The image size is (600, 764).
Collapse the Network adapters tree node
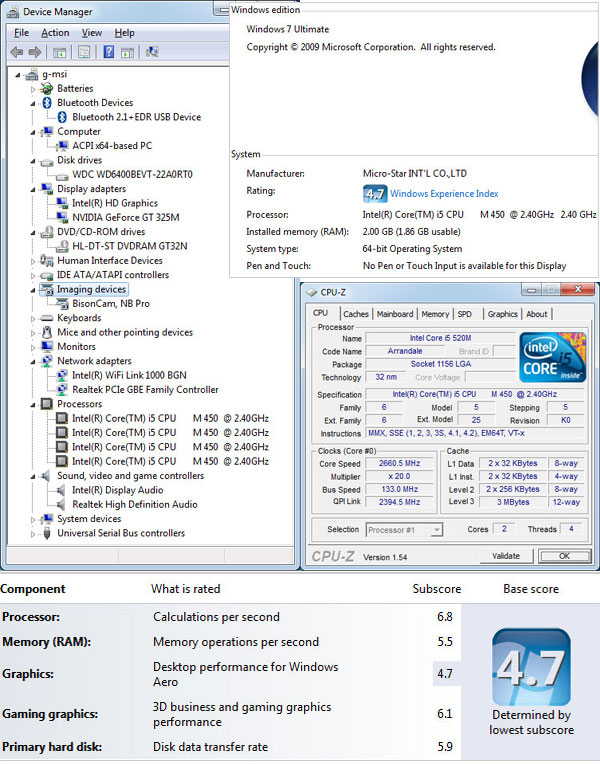pos(33,362)
